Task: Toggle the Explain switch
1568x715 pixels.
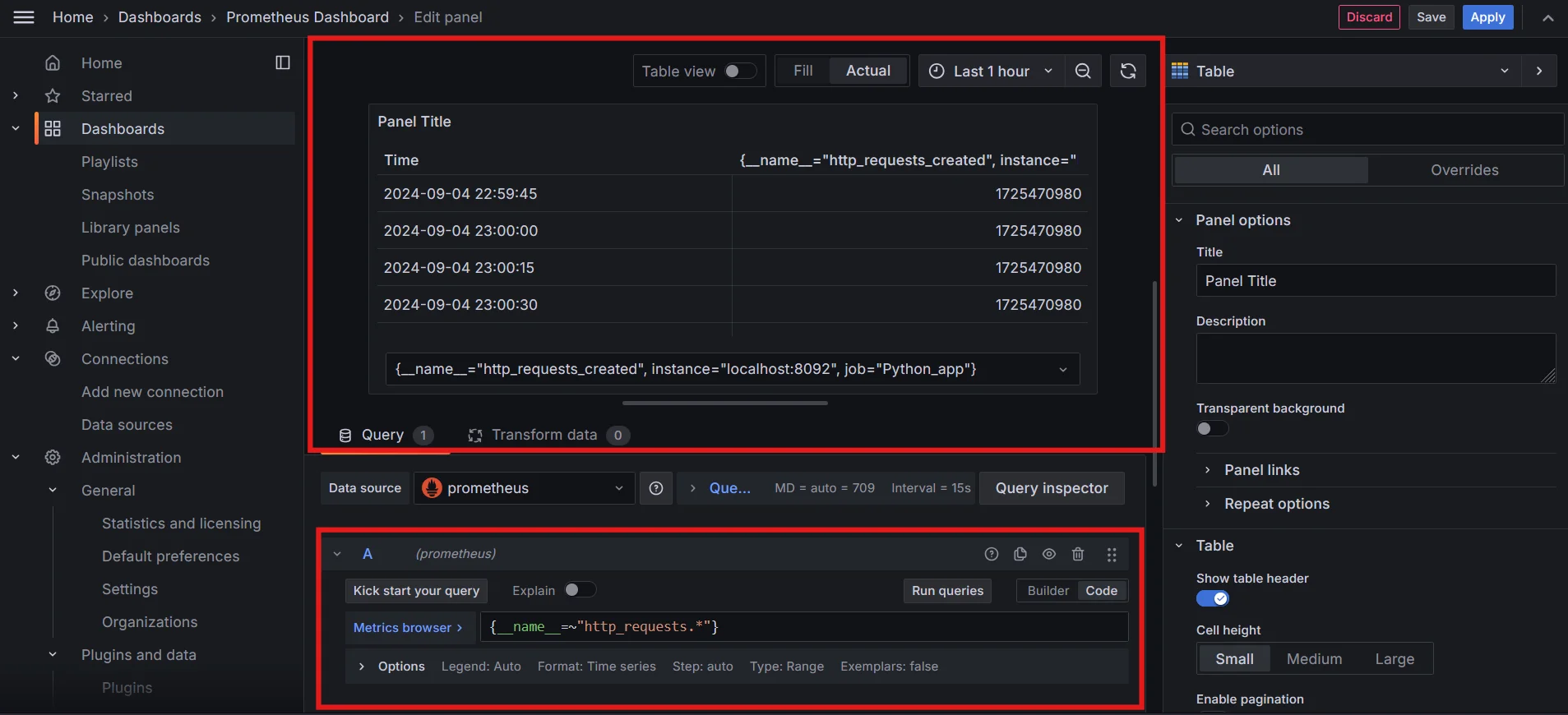Action: [580, 590]
